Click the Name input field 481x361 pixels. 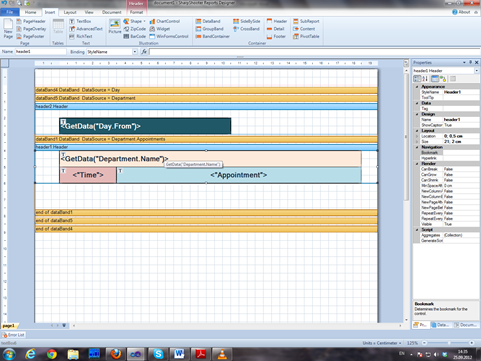41,52
